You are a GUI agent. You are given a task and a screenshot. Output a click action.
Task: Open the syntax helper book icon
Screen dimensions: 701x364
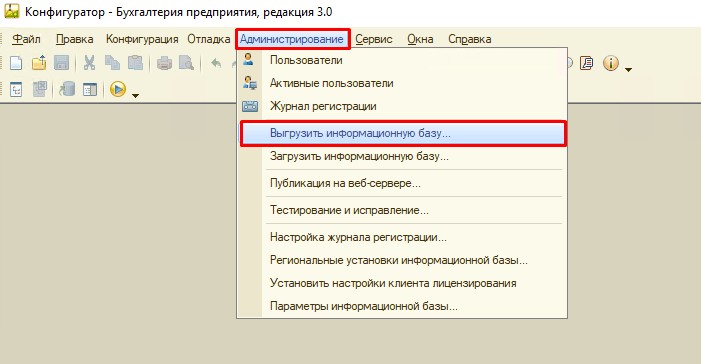coord(587,63)
